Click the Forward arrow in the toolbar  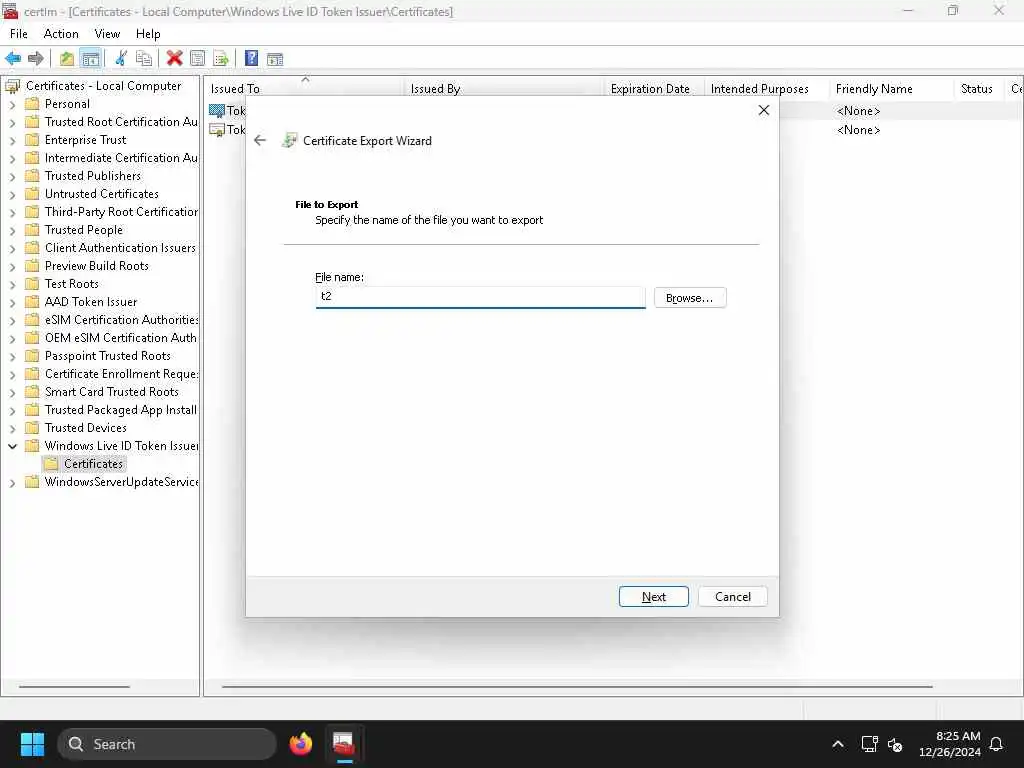point(35,59)
